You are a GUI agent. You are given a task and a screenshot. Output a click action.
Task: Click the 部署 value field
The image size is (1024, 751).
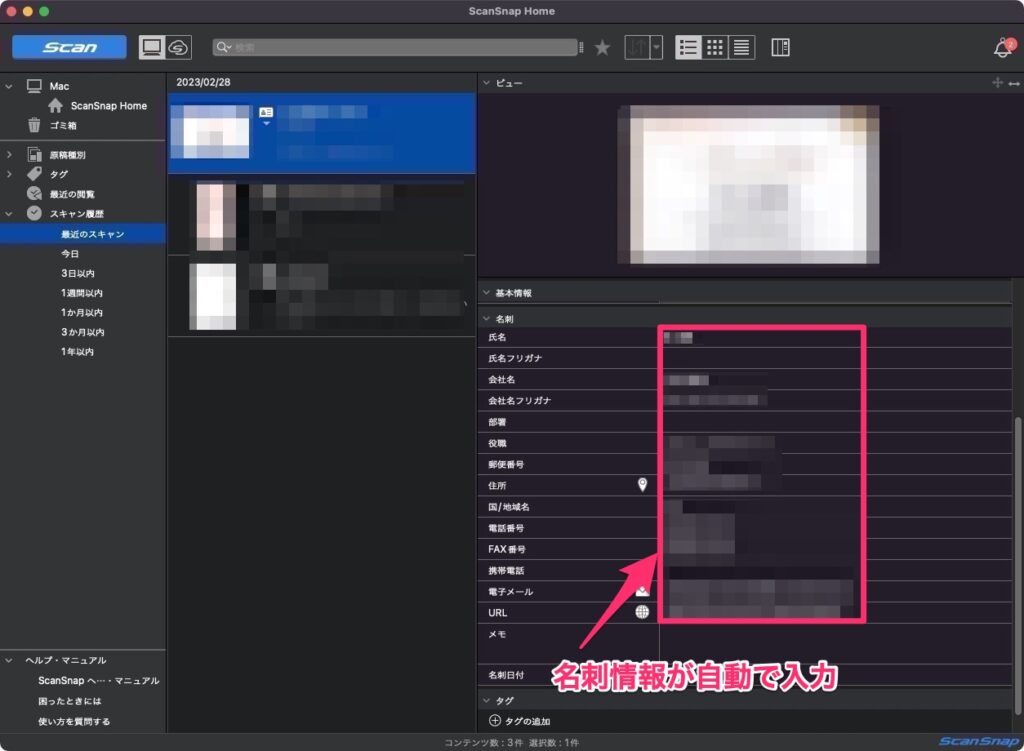point(835,422)
